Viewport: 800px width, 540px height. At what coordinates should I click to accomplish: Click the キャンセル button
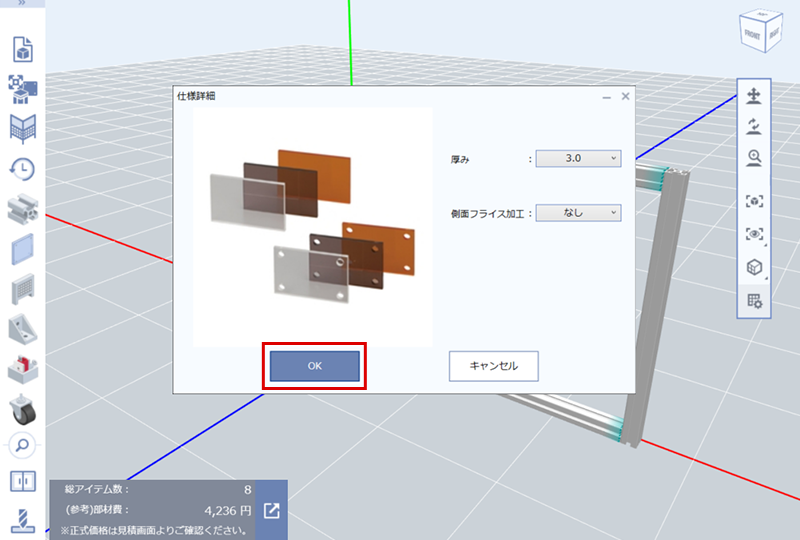(494, 366)
